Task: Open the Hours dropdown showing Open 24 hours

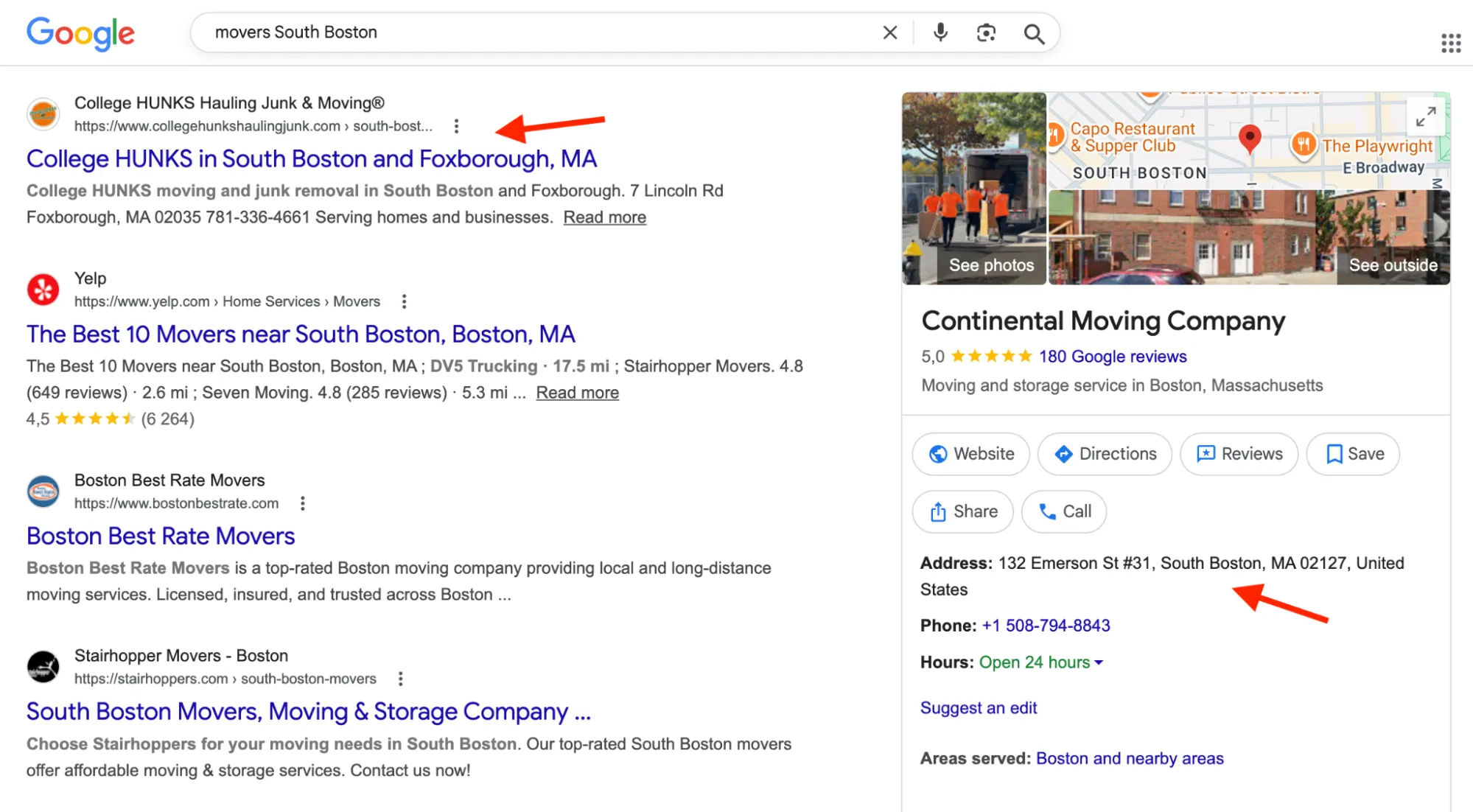Action: (1035, 662)
